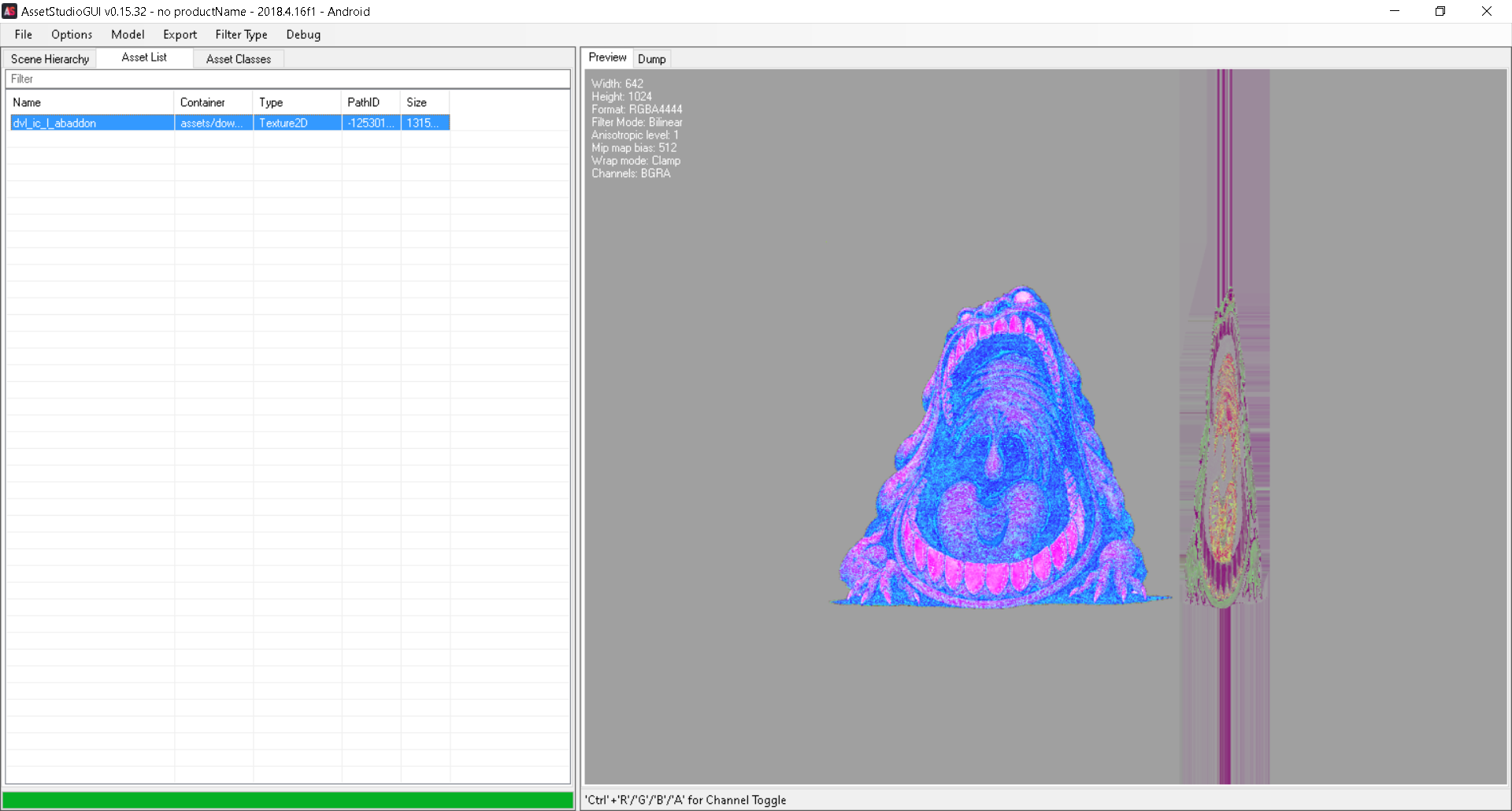This screenshot has width=1512, height=811.
Task: Click the 1315... size cell
Action: click(x=425, y=123)
